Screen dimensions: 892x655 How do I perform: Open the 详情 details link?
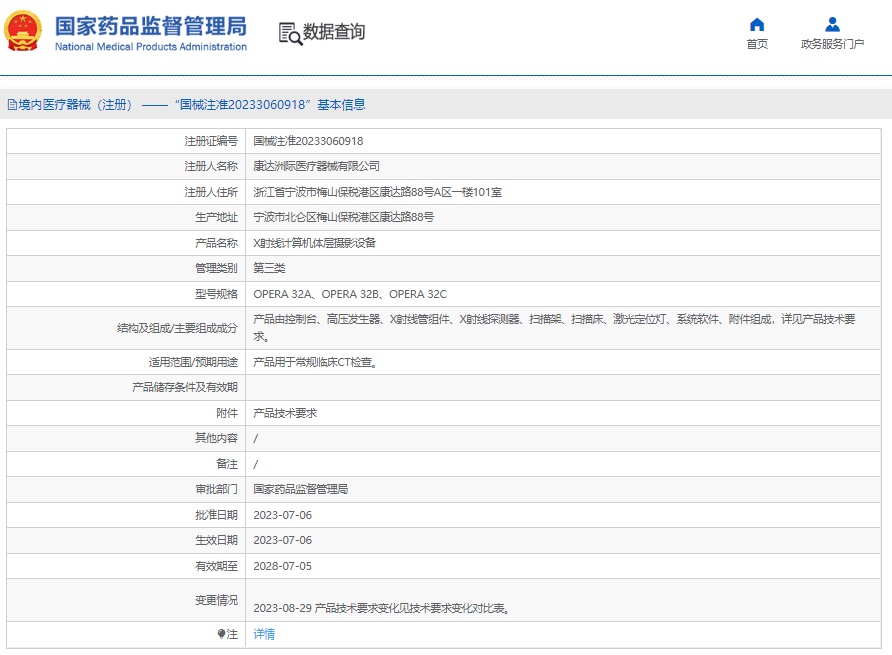point(264,634)
